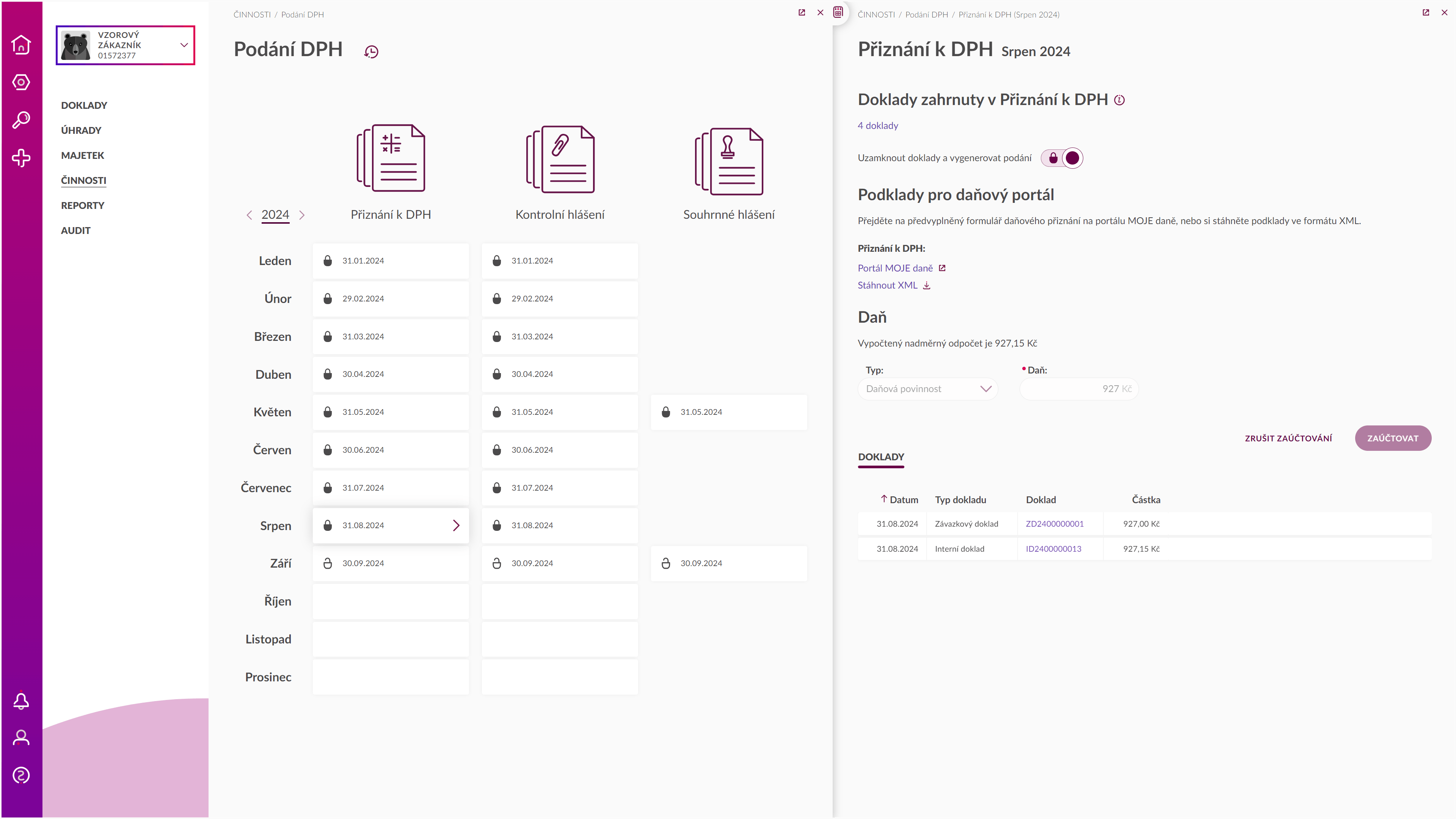Click the download icon after Stáhnout XML
The image size is (1456, 819).
pyautogui.click(x=926, y=286)
